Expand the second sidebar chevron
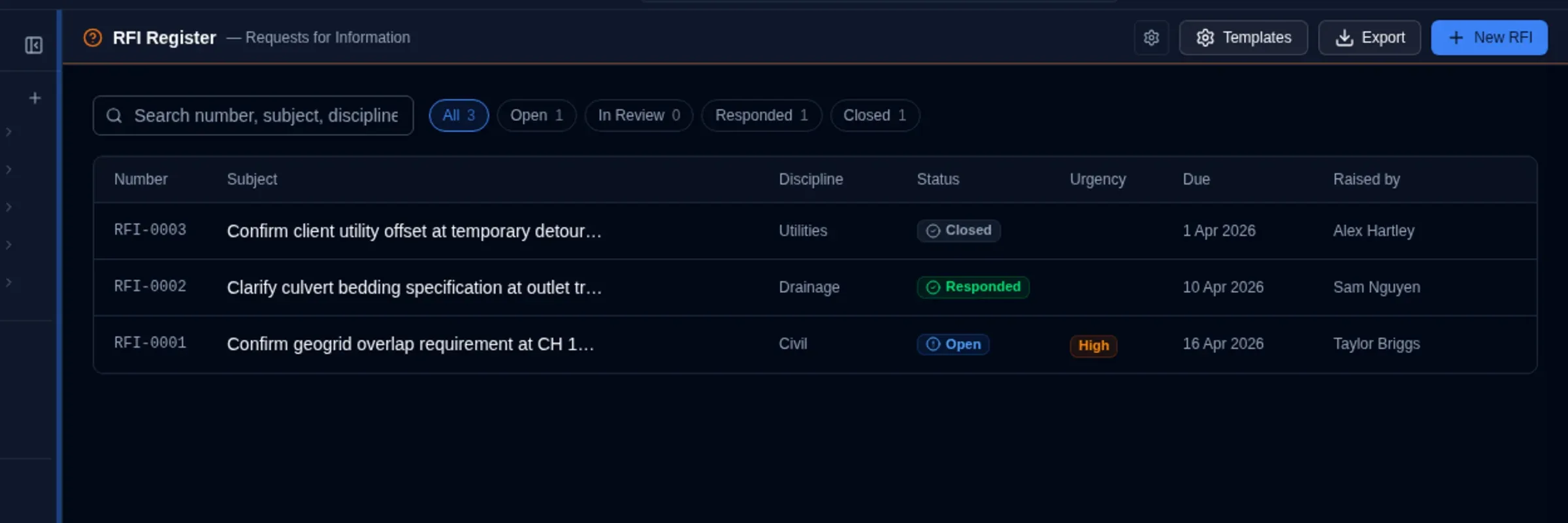Screen dimensions: 1568x523 click(8, 170)
